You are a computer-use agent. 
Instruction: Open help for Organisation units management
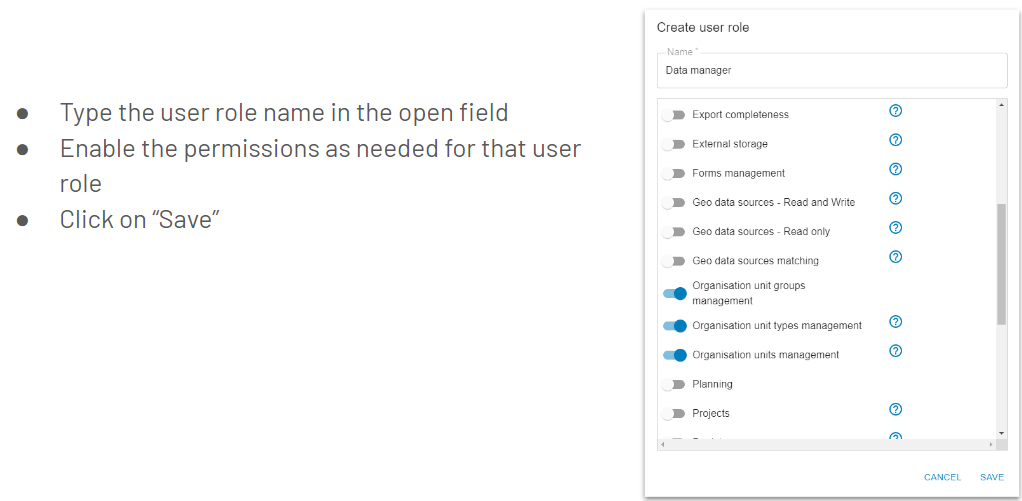896,351
